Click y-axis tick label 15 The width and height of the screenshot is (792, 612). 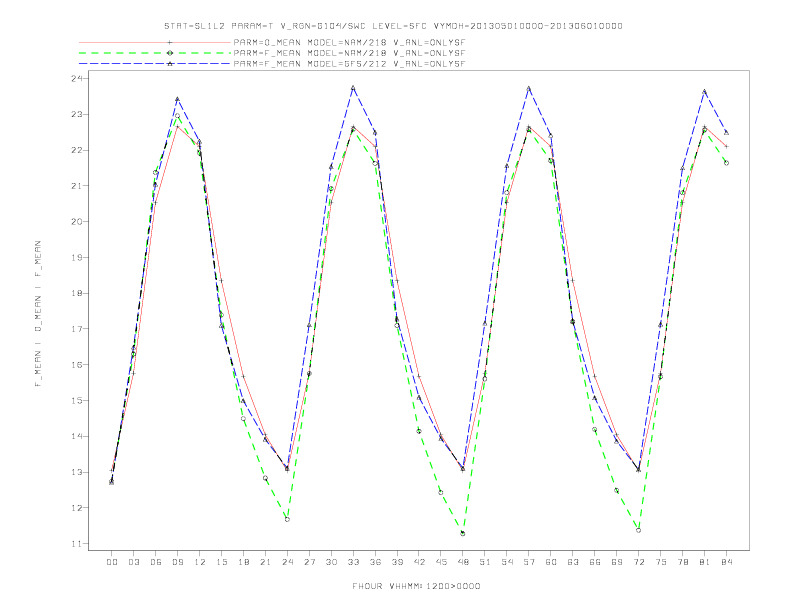(76, 400)
